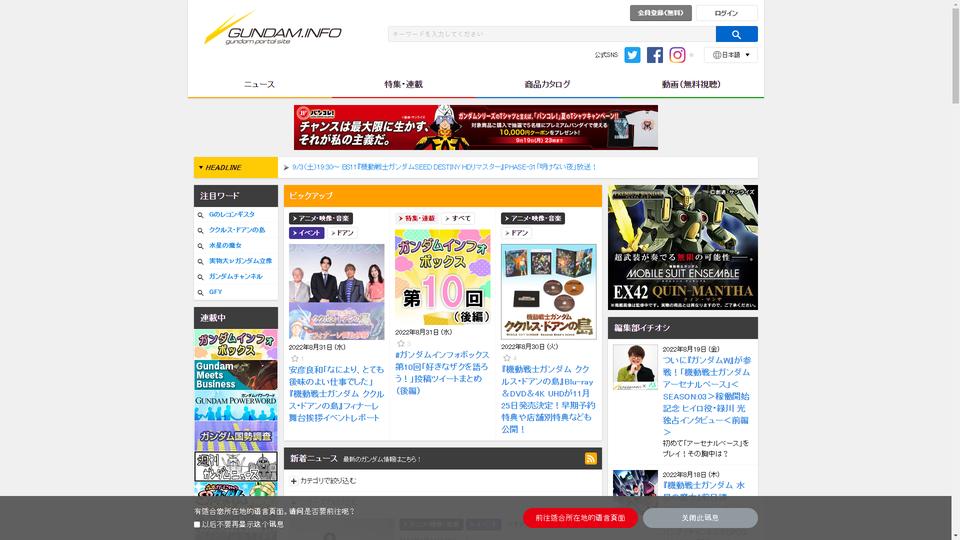Image resolution: width=960 pixels, height=540 pixels.
Task: Select the ドアン tag below イベント tag
Action: pyautogui.click(x=342, y=233)
